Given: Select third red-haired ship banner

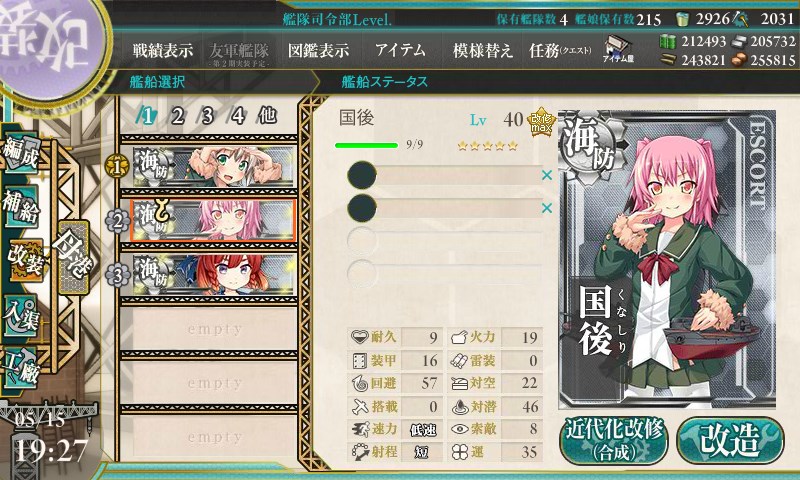Looking at the screenshot, I should click(214, 275).
